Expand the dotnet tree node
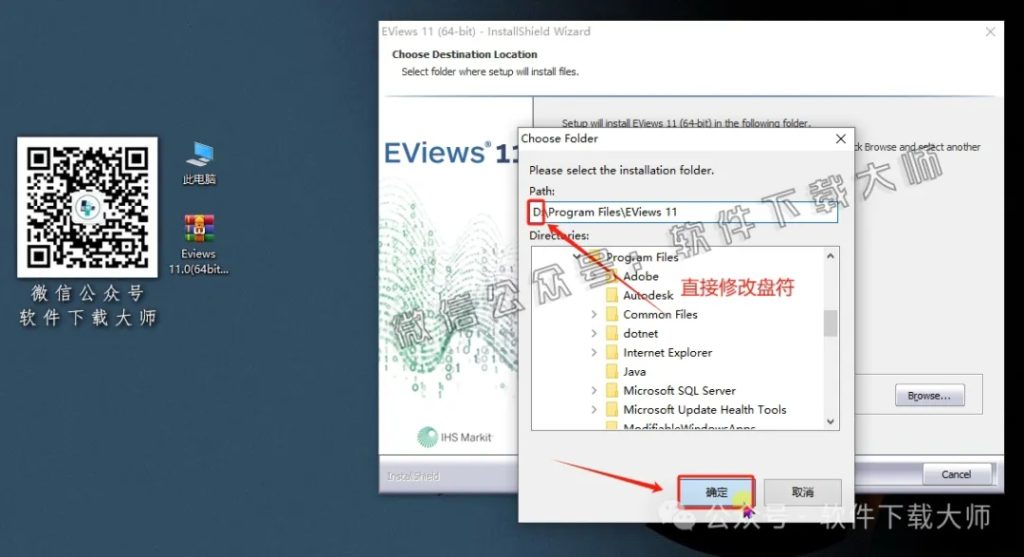The image size is (1024, 557). 594,333
